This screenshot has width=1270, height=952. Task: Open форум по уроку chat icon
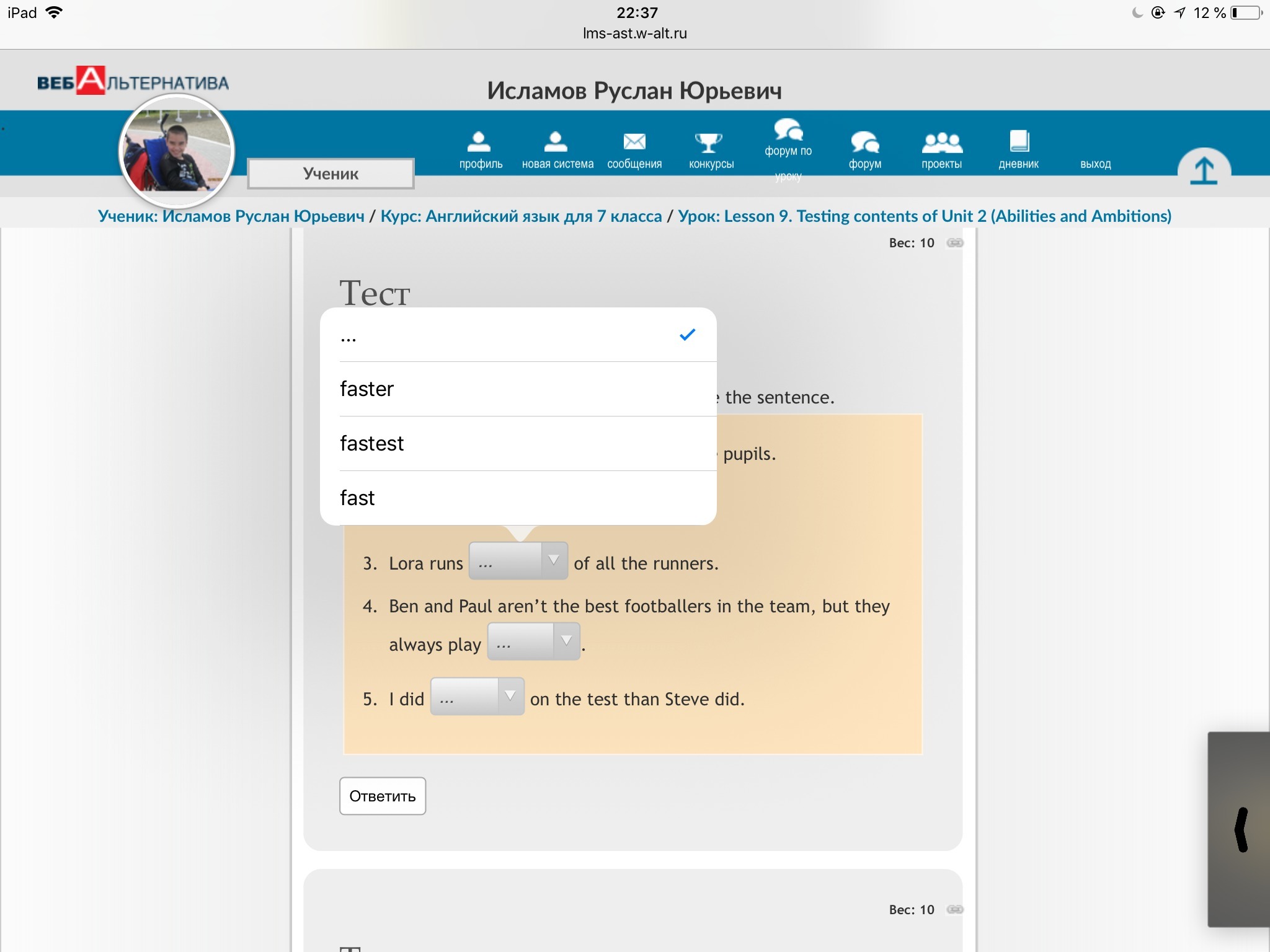pyautogui.click(x=788, y=130)
